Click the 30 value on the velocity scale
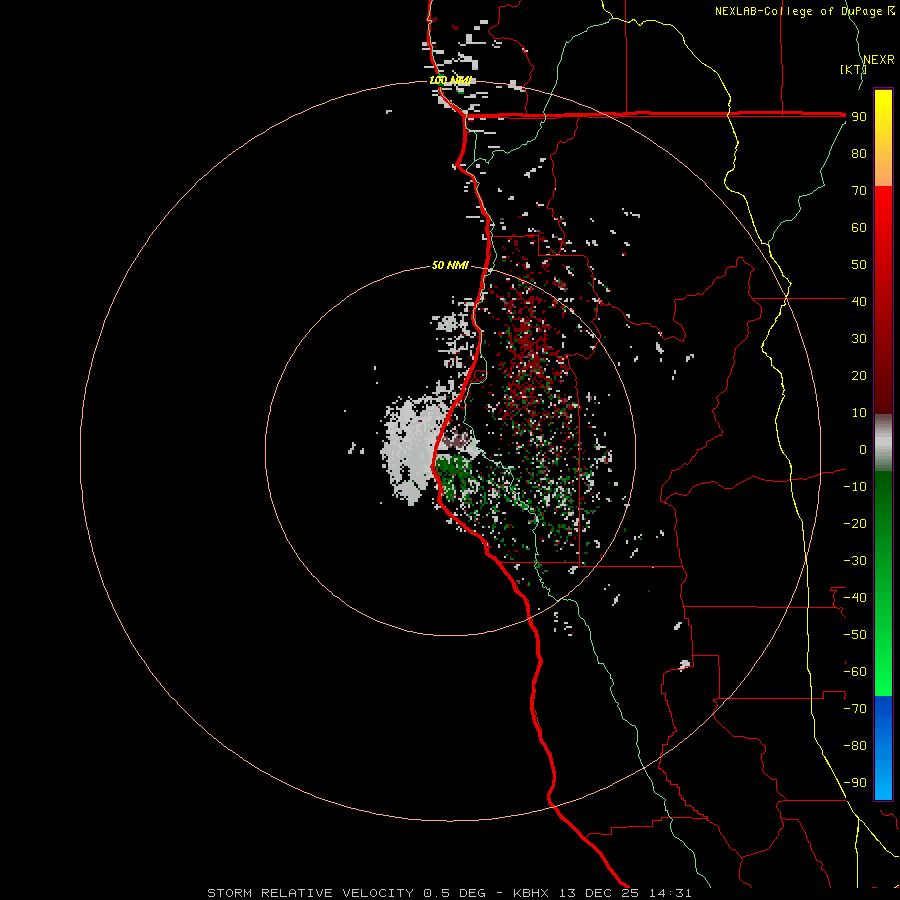900x900 pixels. click(x=859, y=339)
